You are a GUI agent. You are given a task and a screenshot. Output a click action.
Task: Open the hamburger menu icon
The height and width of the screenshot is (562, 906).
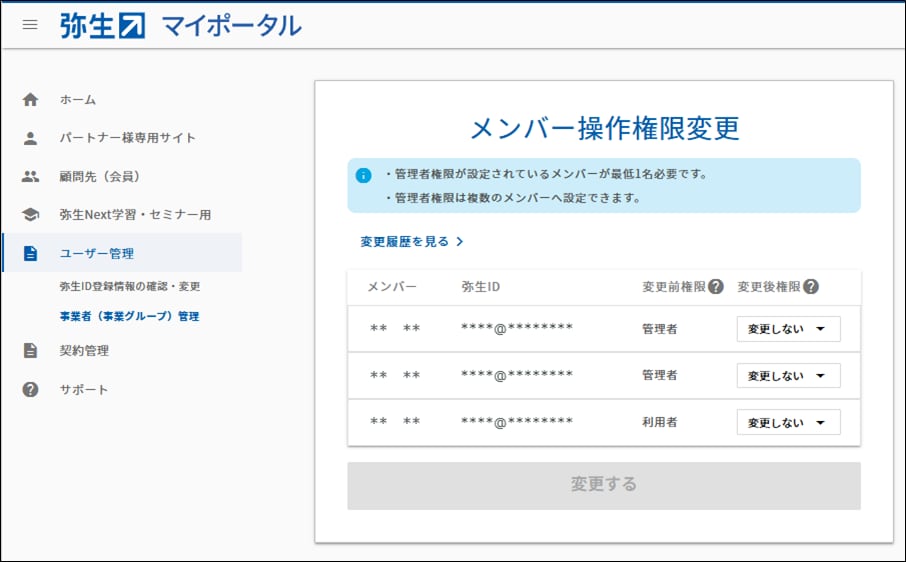30,25
